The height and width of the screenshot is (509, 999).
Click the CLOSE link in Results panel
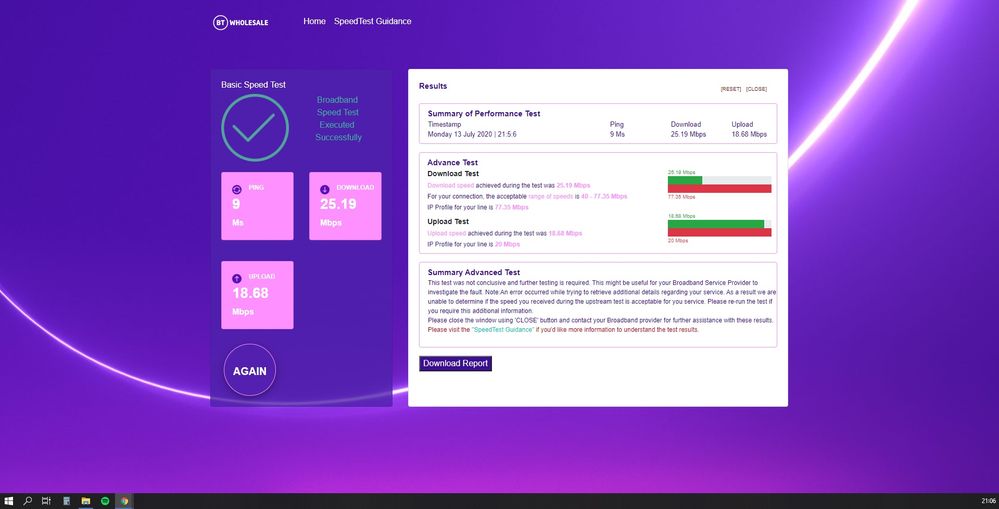756,89
